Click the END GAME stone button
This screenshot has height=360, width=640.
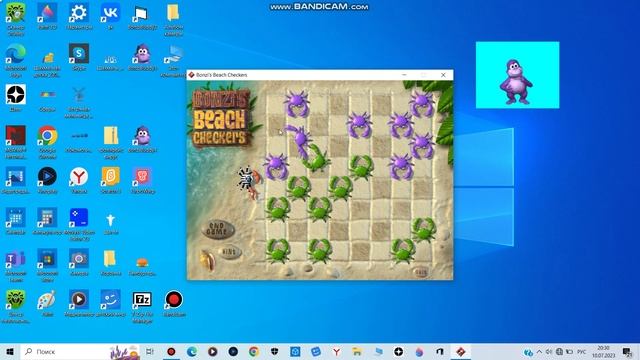click(218, 230)
